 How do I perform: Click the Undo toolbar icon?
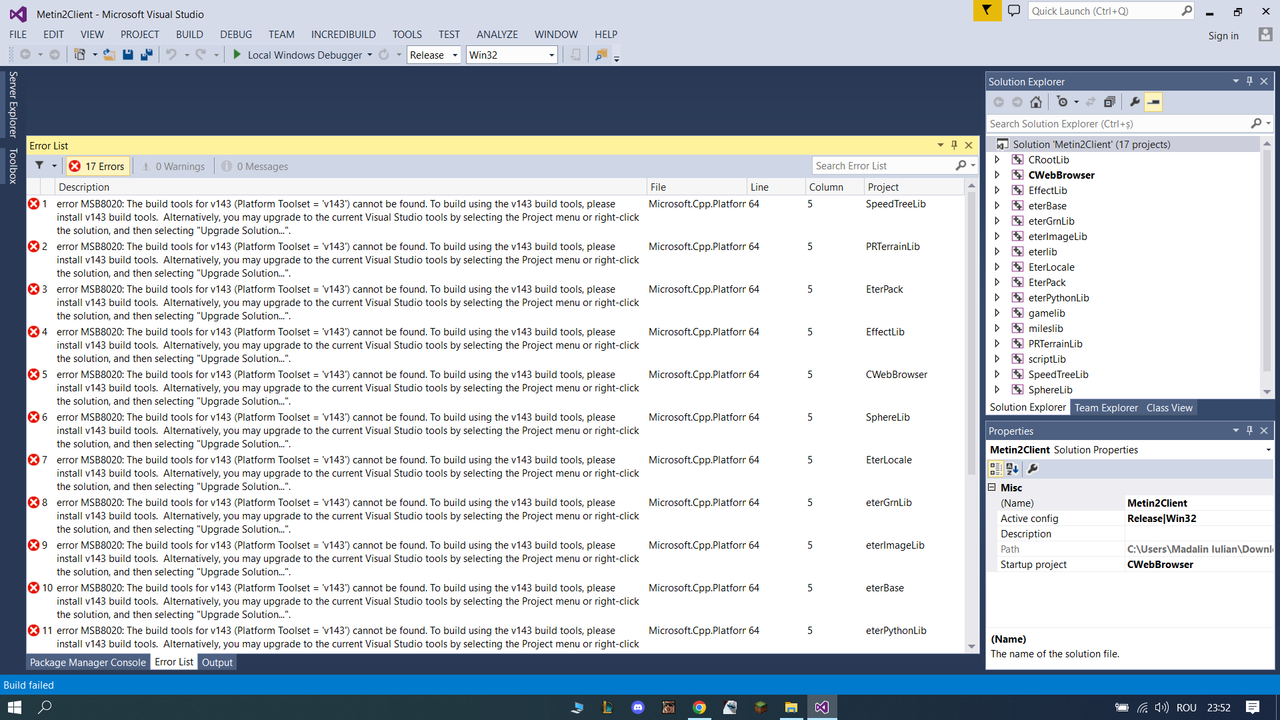[171, 55]
